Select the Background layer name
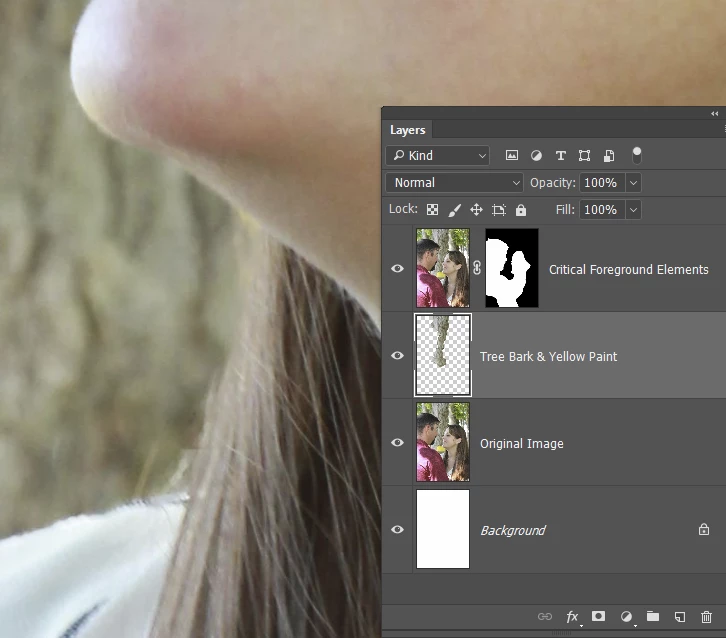Viewport: 726px width, 638px height. click(x=513, y=531)
